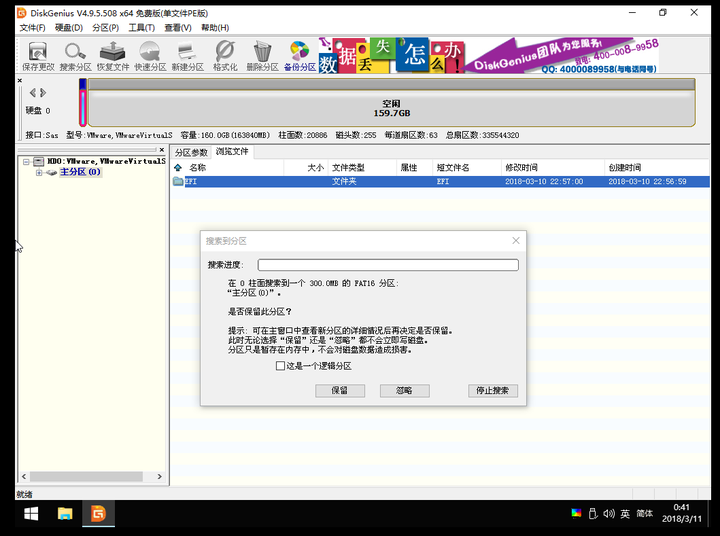Image resolution: width=720 pixels, height=536 pixels.
Task: Go to next disk with right arrow
Action: pyautogui.click(x=43, y=93)
